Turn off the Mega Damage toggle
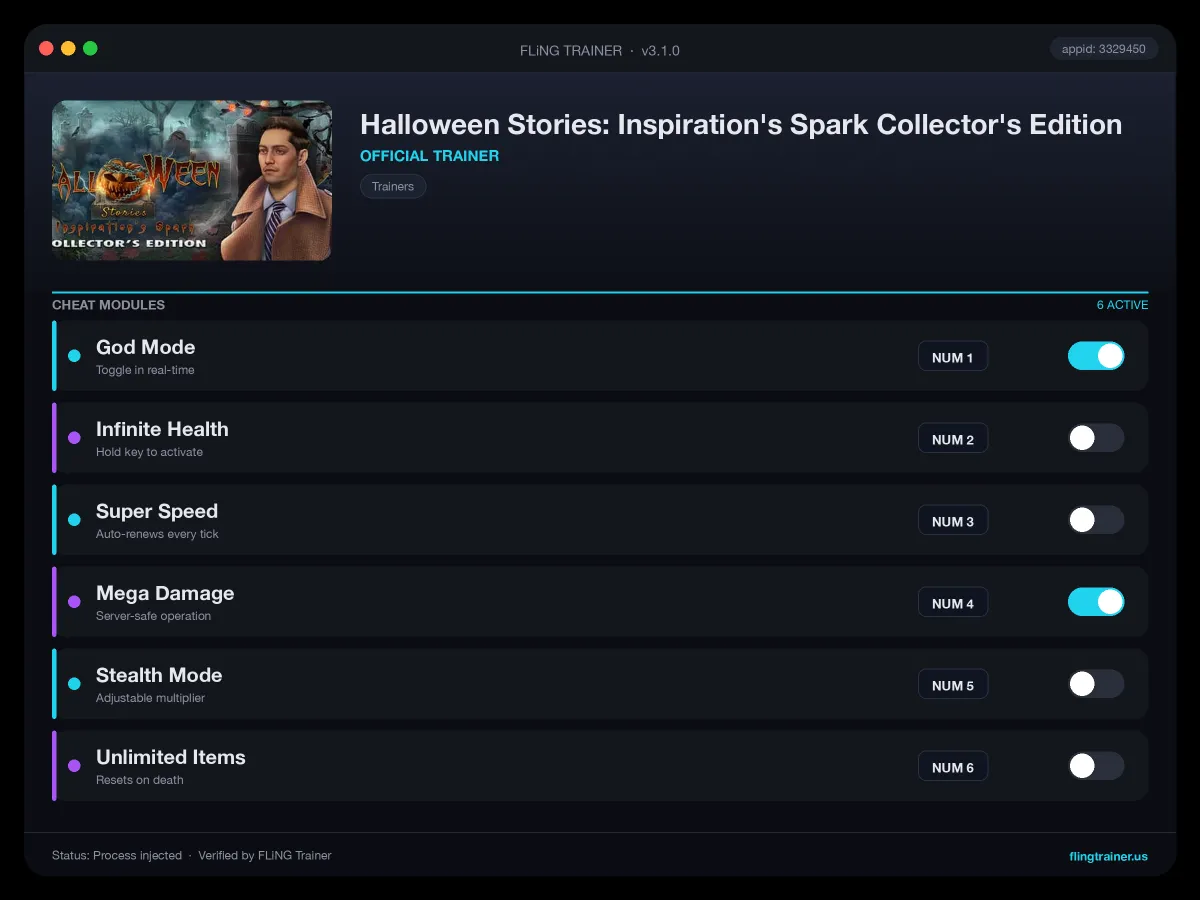 point(1096,602)
